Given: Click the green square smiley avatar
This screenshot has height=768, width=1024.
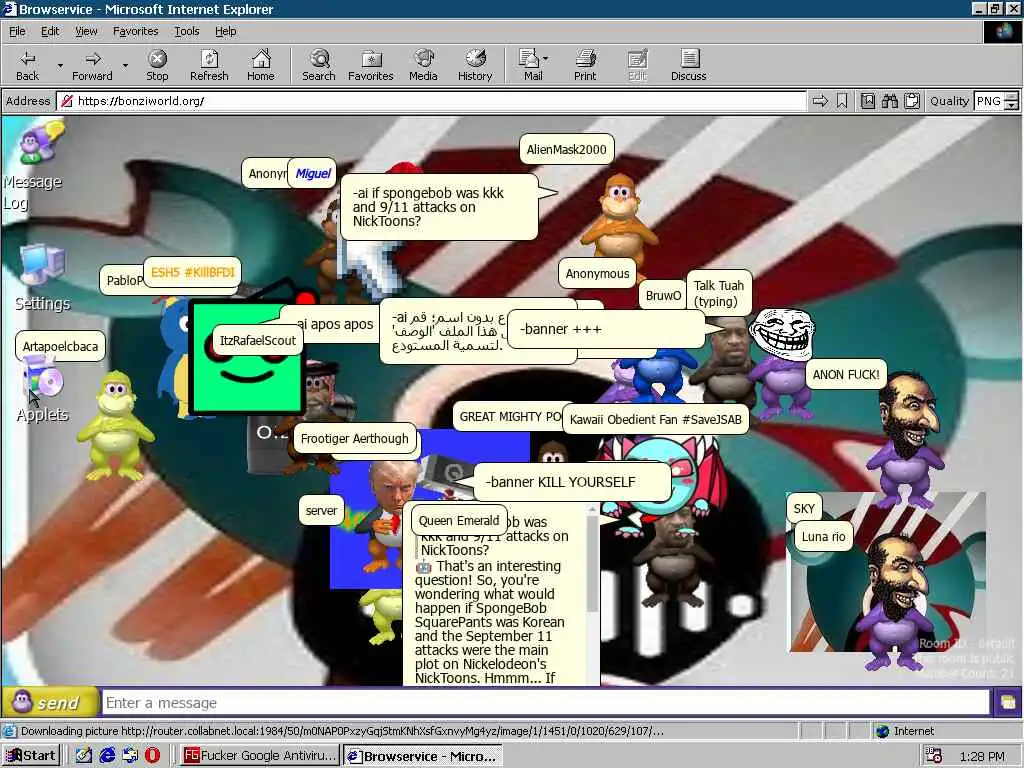Looking at the screenshot, I should (x=247, y=357).
